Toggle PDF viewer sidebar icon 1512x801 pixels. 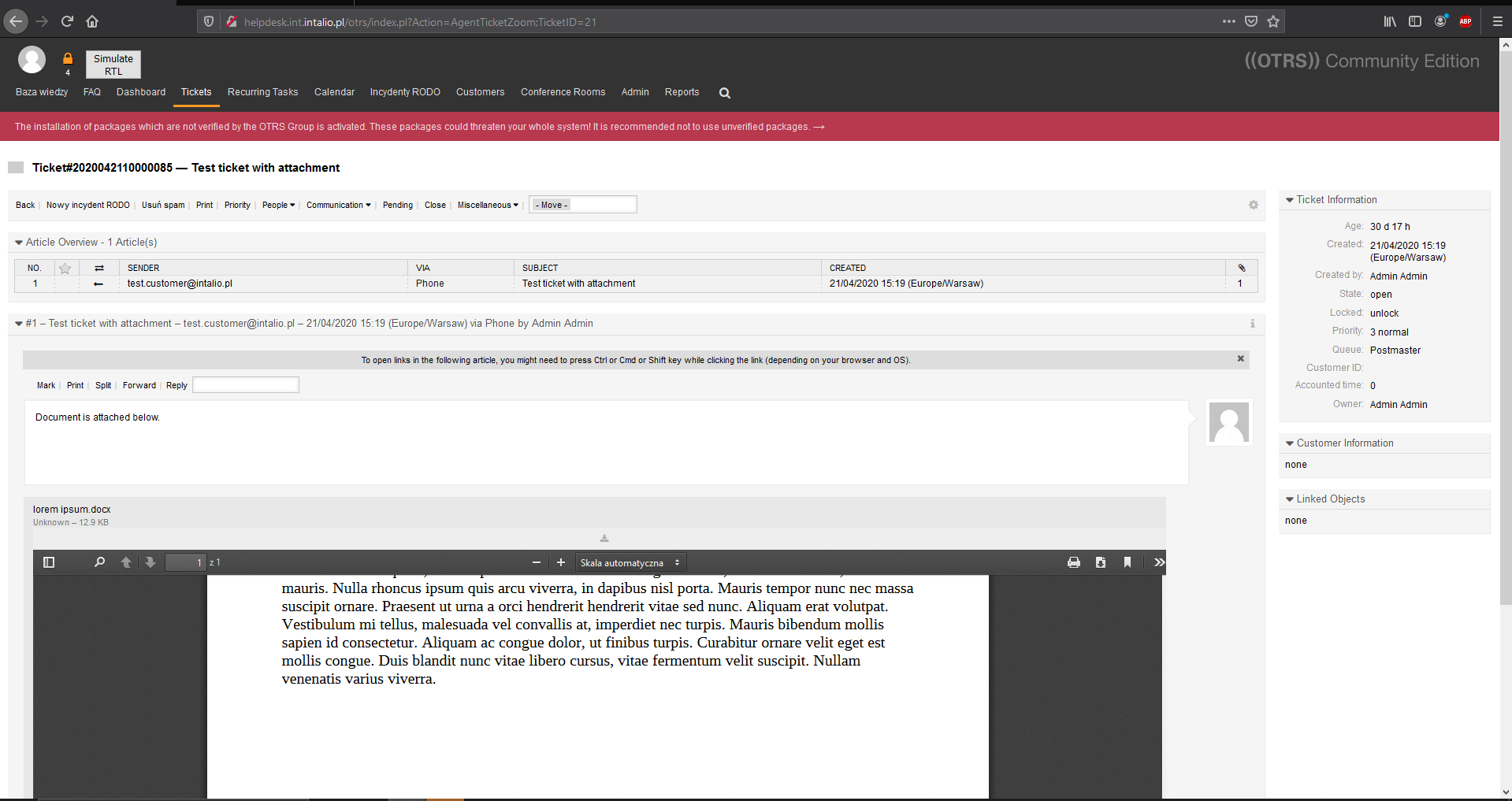coord(49,562)
